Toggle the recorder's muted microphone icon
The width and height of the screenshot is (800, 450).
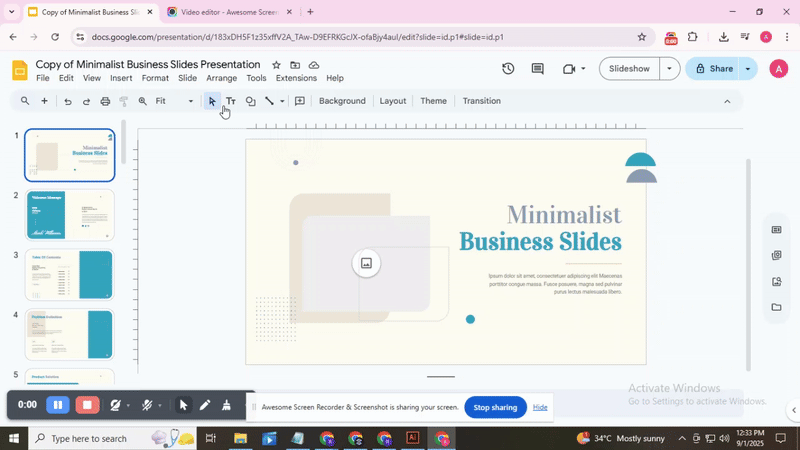click(x=147, y=405)
